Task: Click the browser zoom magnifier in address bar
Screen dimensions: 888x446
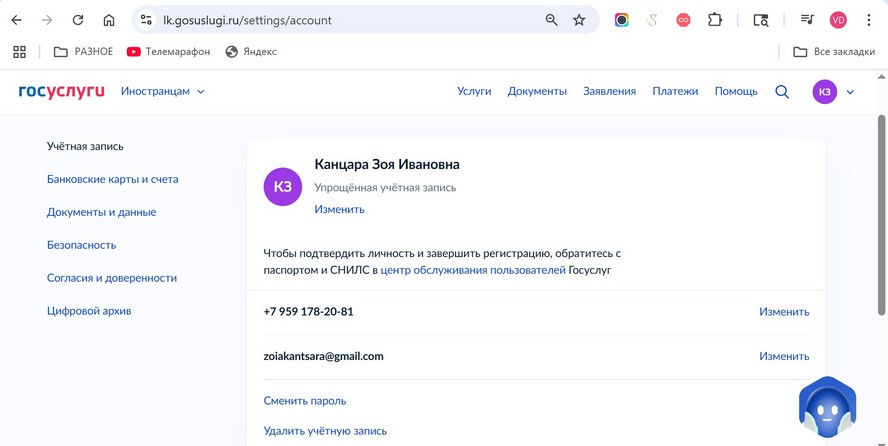Action: pos(551,20)
